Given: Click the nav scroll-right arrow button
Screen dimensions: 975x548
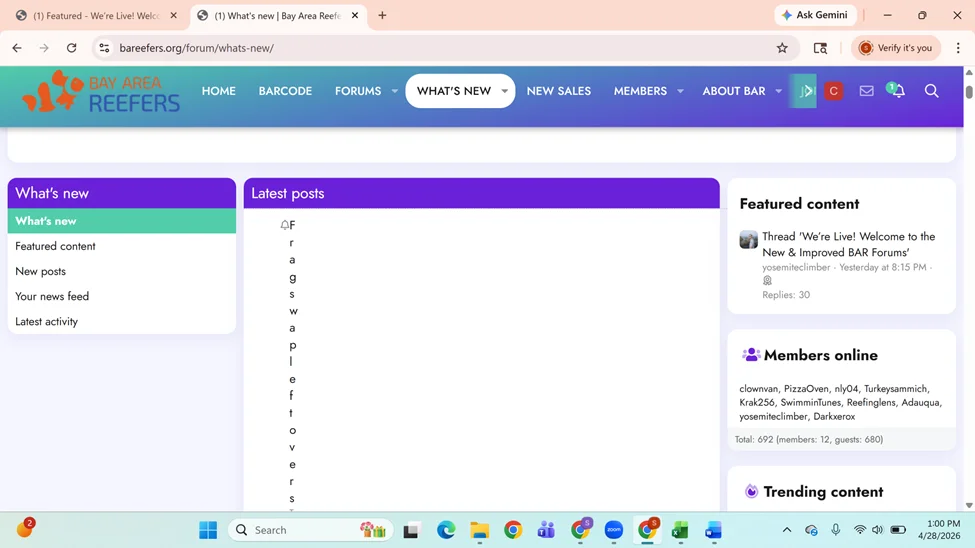Looking at the screenshot, I should (x=805, y=91).
